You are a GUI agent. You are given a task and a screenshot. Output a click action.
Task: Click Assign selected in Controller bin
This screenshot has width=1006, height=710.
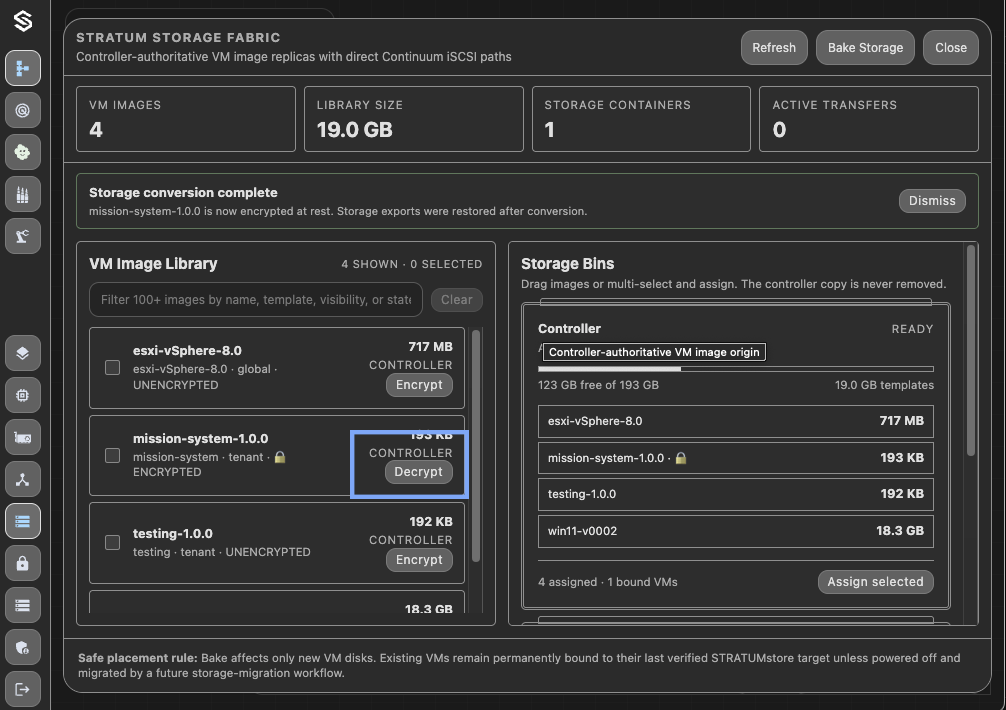click(x=875, y=582)
